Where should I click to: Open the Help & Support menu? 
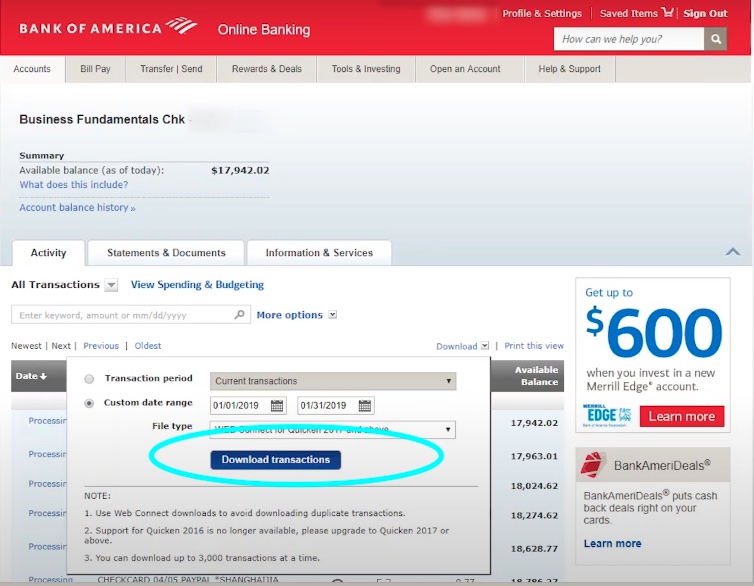570,69
